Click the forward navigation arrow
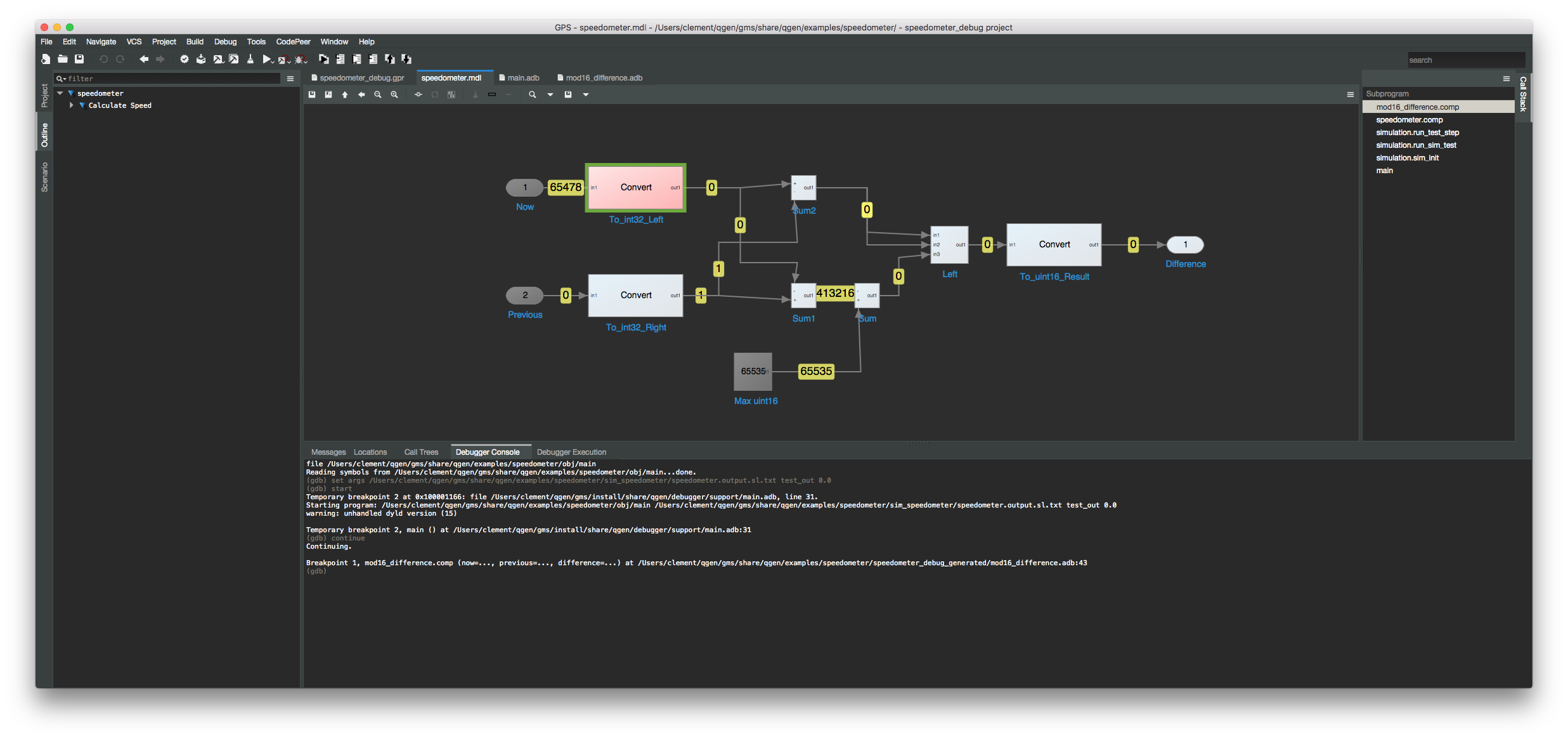1568x739 pixels. click(160, 59)
